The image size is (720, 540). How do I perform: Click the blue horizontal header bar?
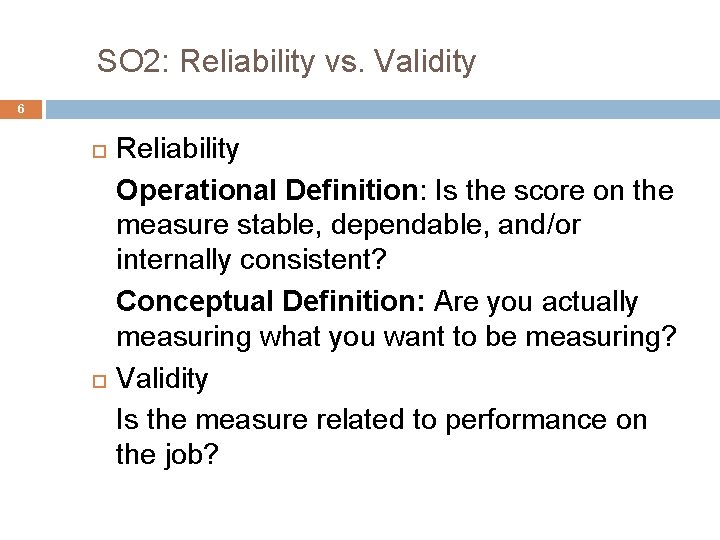pyautogui.click(x=380, y=109)
